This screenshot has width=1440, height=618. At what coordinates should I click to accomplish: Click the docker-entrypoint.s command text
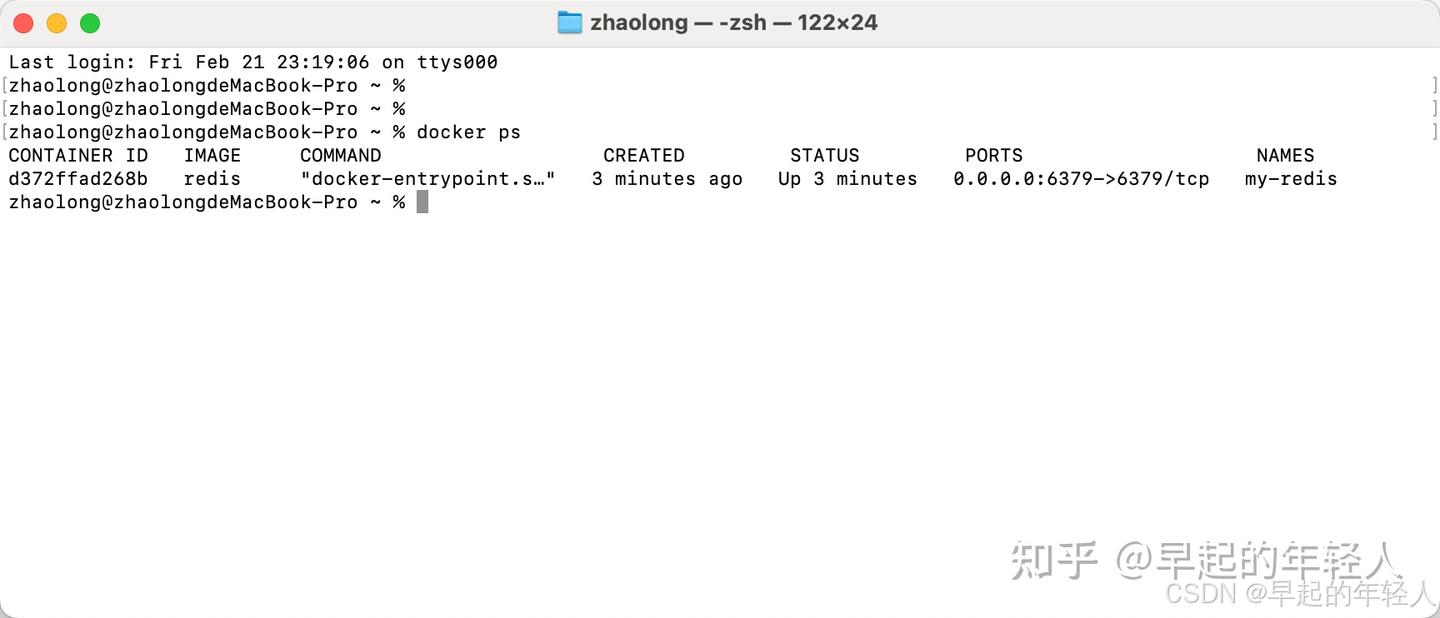(428, 178)
